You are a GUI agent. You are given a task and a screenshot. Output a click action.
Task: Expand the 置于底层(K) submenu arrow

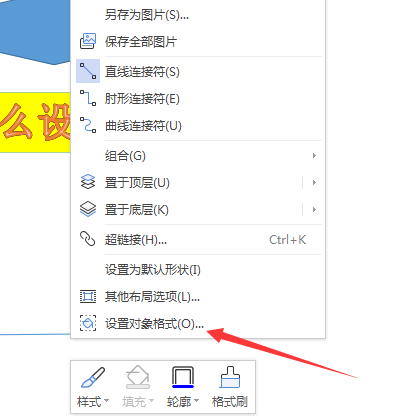[314, 209]
